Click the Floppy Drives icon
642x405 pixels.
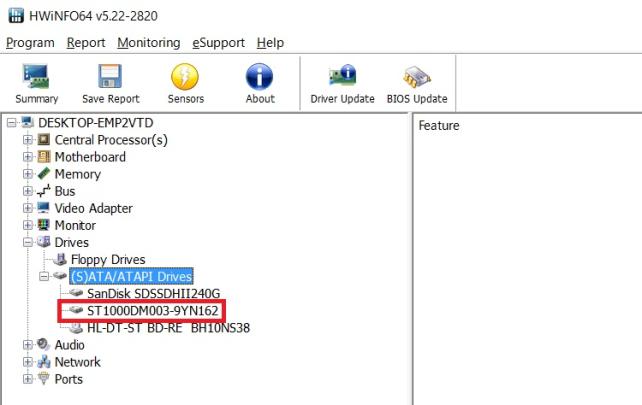click(x=60, y=259)
